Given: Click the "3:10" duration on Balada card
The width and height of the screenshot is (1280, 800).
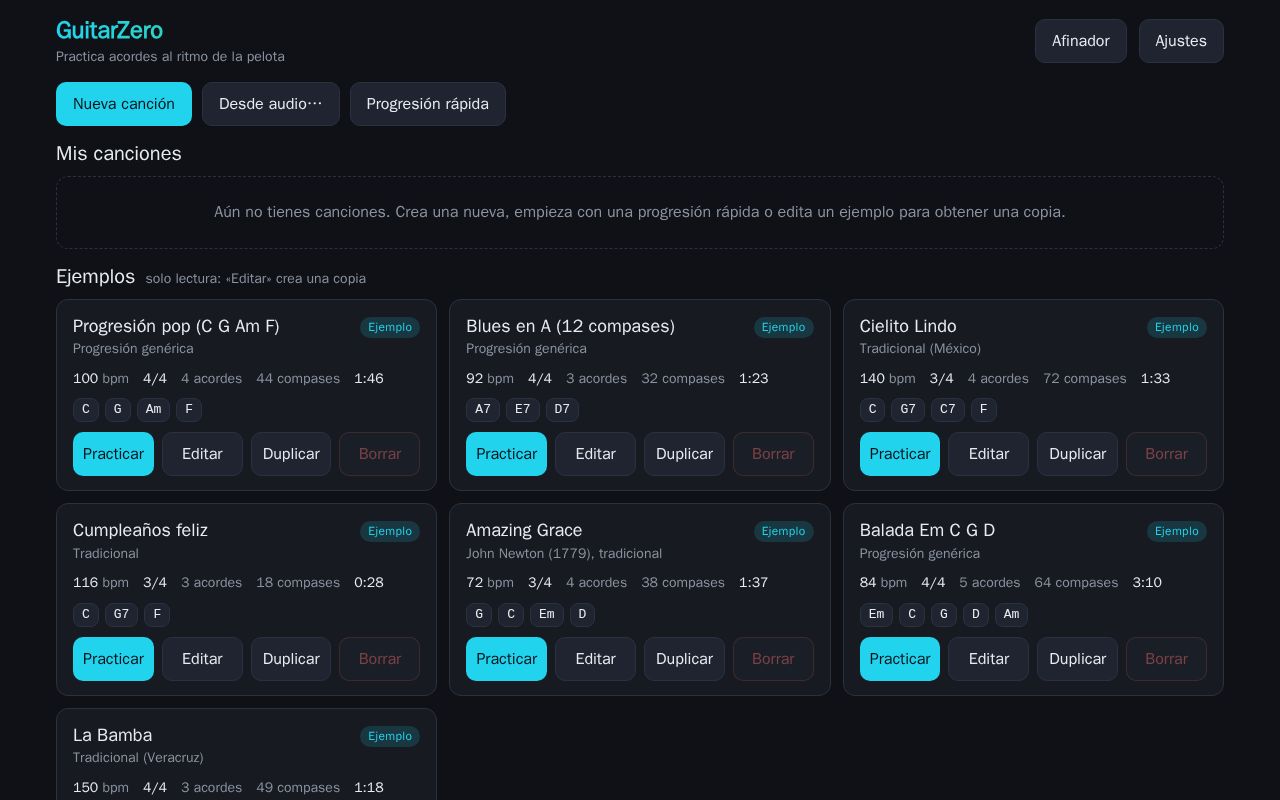Looking at the screenshot, I should [1147, 583].
